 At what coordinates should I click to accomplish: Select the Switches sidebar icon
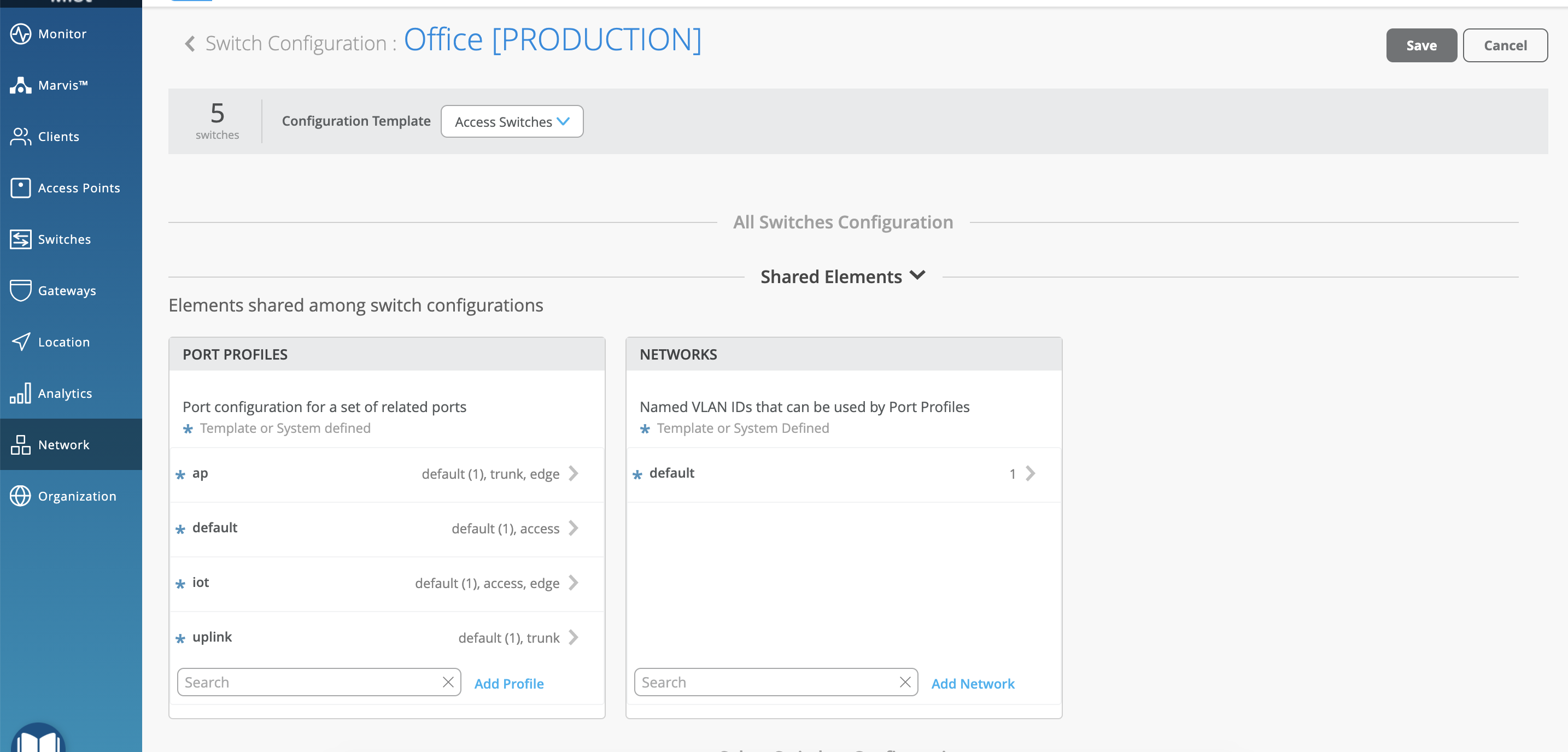pos(21,240)
